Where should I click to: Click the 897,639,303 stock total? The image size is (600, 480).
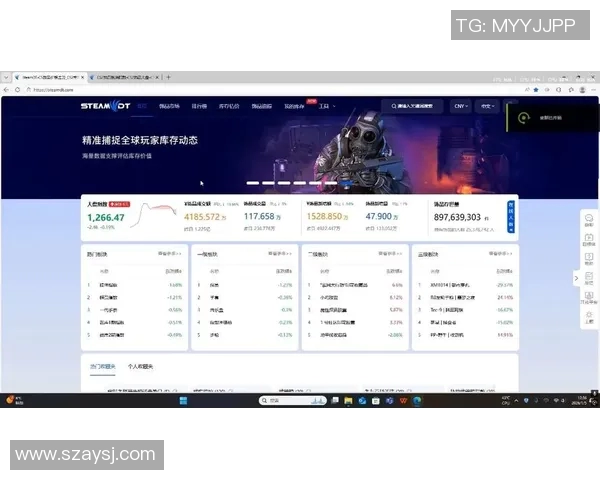[x=457, y=217]
